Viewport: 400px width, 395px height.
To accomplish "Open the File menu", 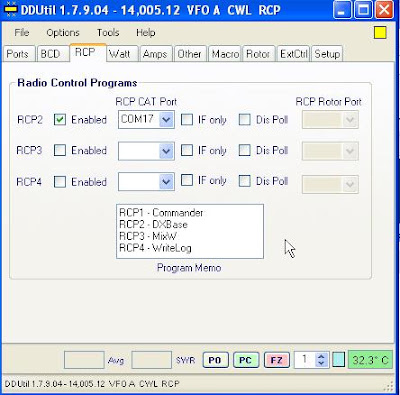I will point(22,33).
